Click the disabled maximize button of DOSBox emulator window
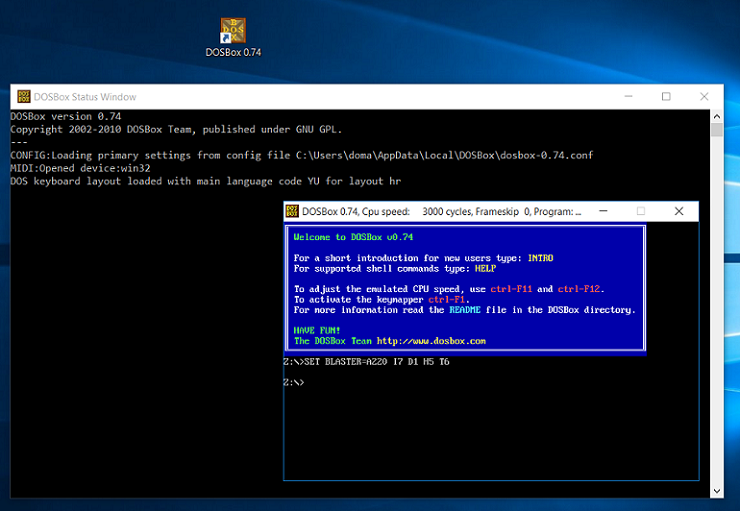This screenshot has height=511, width=740. [640, 211]
